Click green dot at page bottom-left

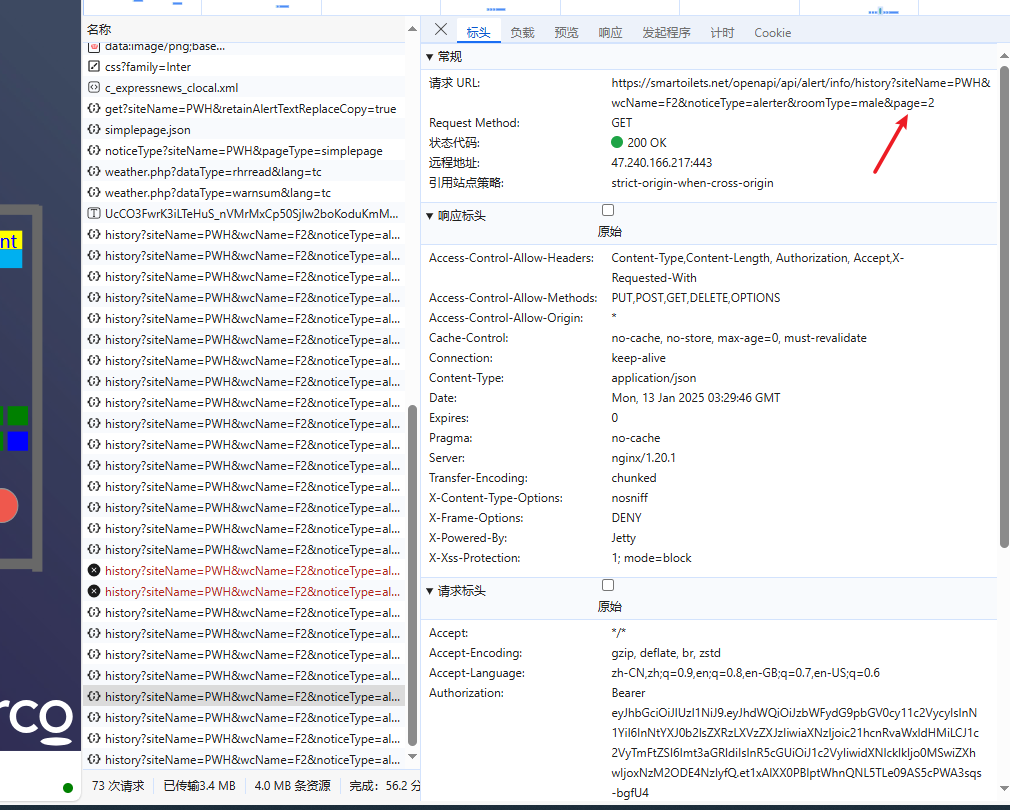click(68, 787)
